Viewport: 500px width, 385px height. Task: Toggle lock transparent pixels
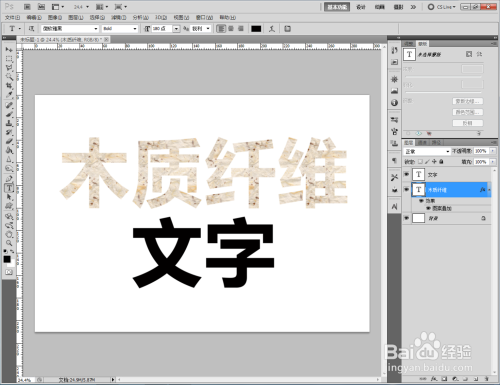click(x=420, y=162)
